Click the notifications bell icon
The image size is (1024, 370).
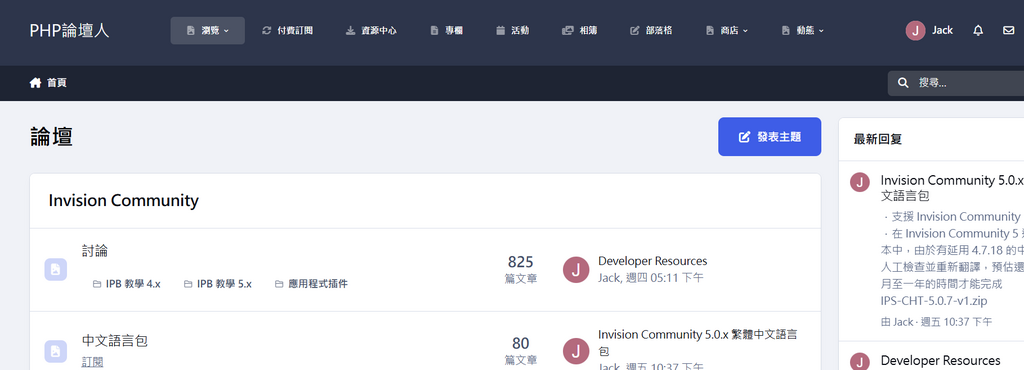tap(978, 31)
